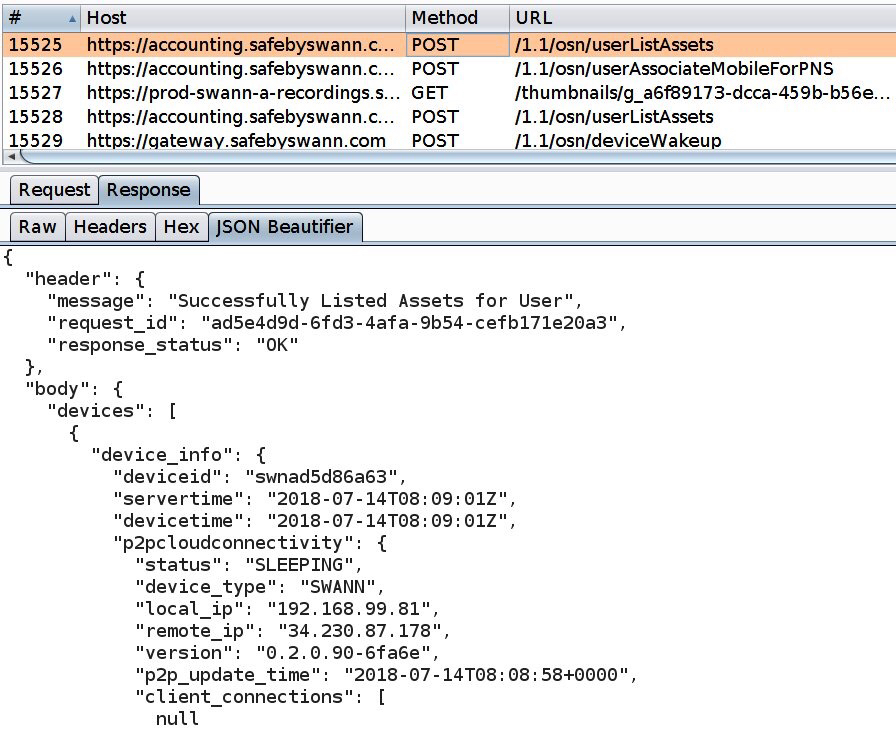The width and height of the screenshot is (896, 731).
Task: Click the "response_status": "OK" line
Action: point(173,345)
